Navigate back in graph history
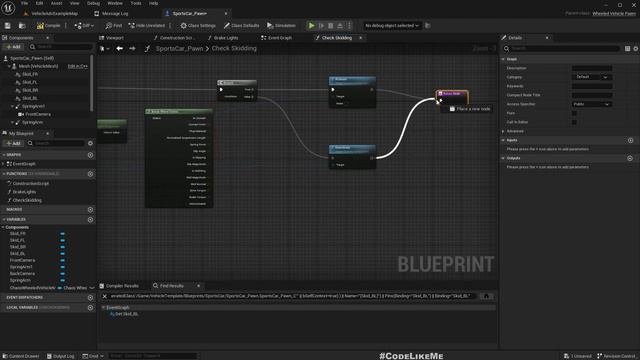 (120, 49)
